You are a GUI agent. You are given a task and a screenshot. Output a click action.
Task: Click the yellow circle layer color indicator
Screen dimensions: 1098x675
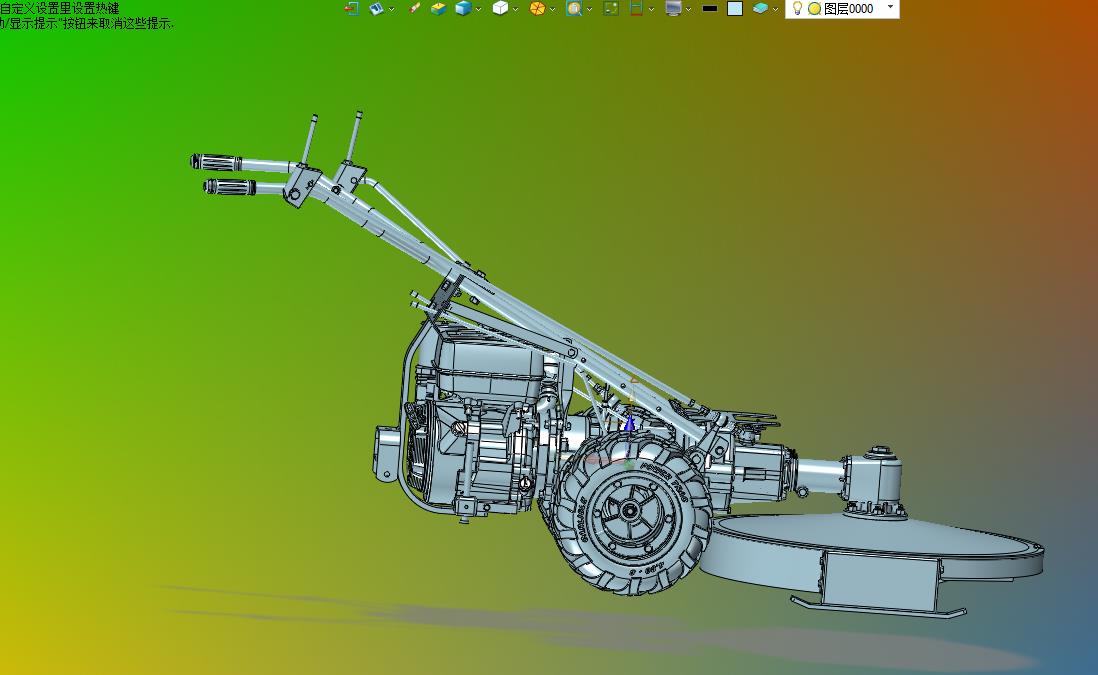(x=814, y=8)
